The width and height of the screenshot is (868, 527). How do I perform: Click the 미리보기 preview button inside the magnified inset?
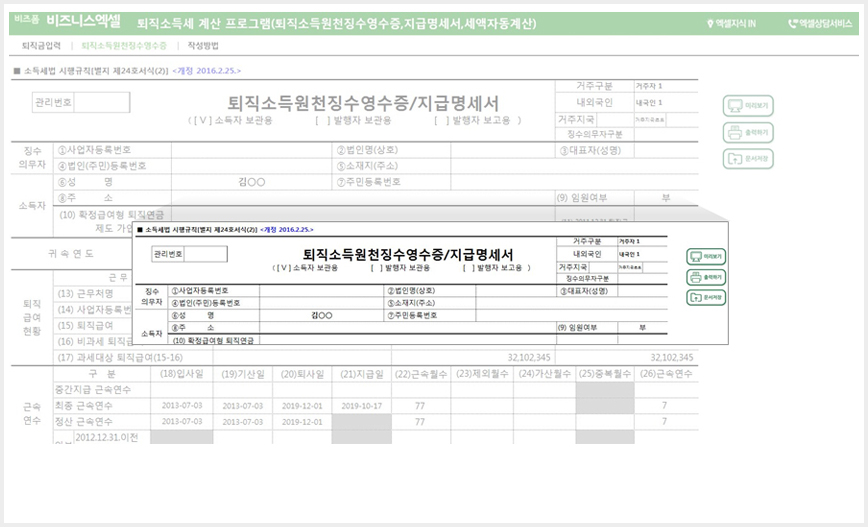pos(706,257)
